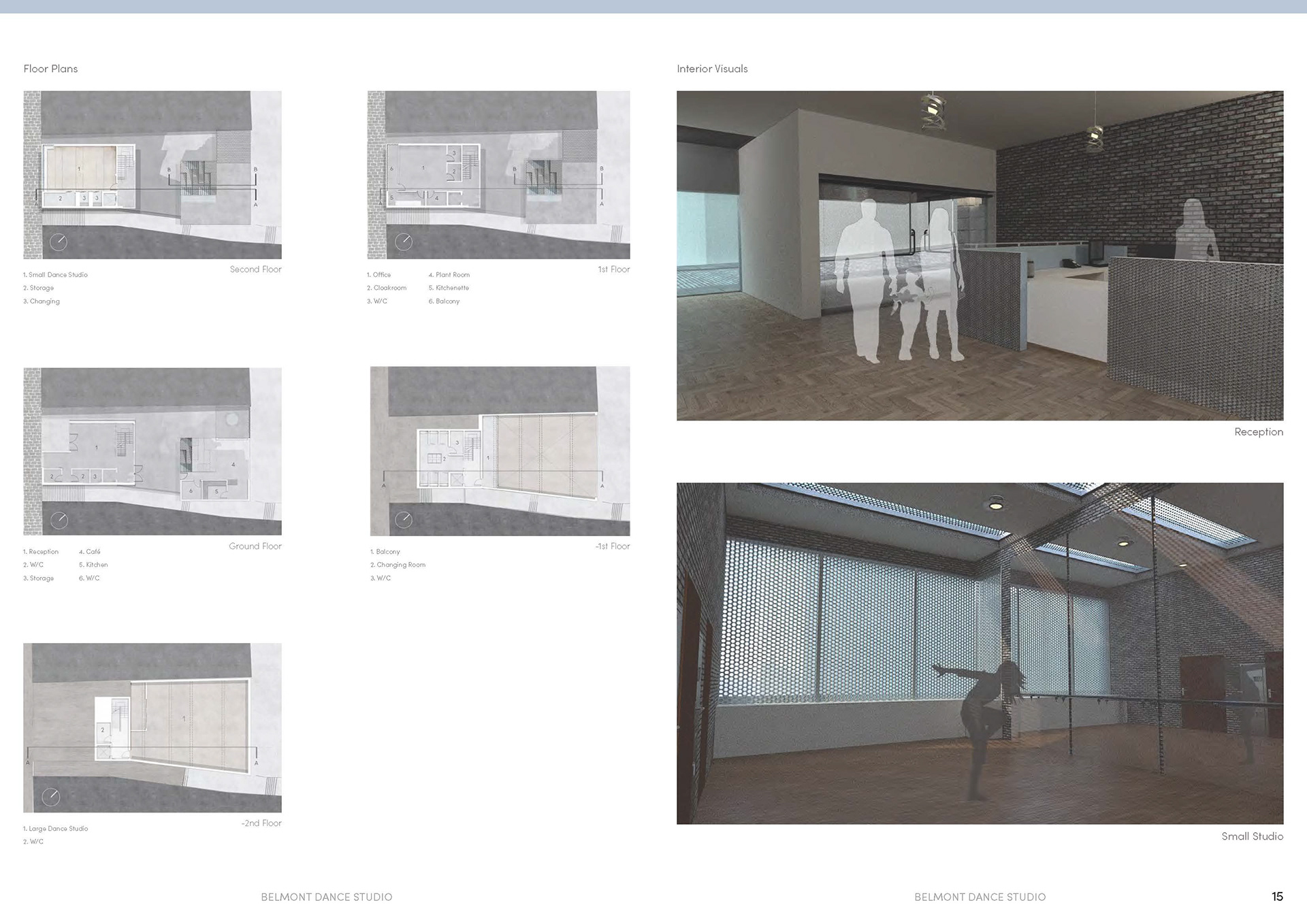Click the 'Interior Visuals' heading
Viewport: 1307px width, 924px height.
(712, 69)
